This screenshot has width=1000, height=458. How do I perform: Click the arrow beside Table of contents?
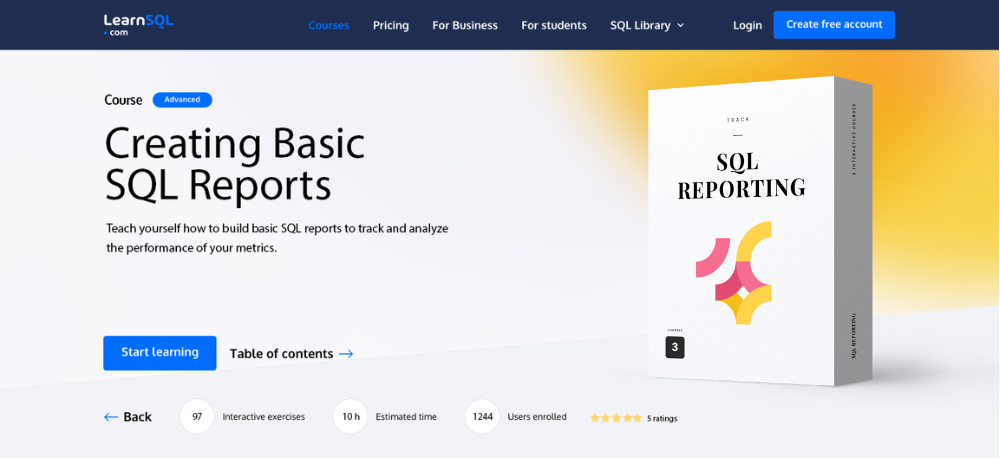346,354
